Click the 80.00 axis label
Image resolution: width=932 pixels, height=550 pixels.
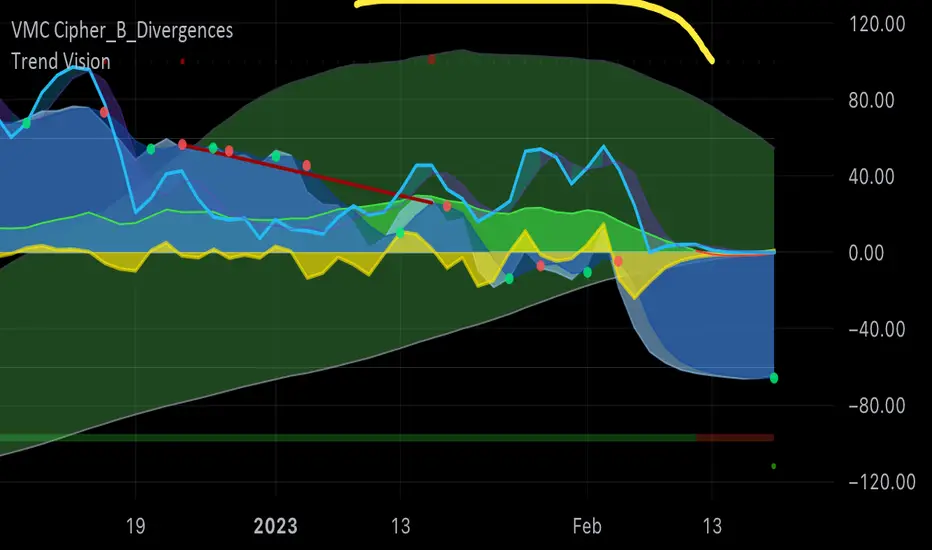pyautogui.click(x=871, y=100)
